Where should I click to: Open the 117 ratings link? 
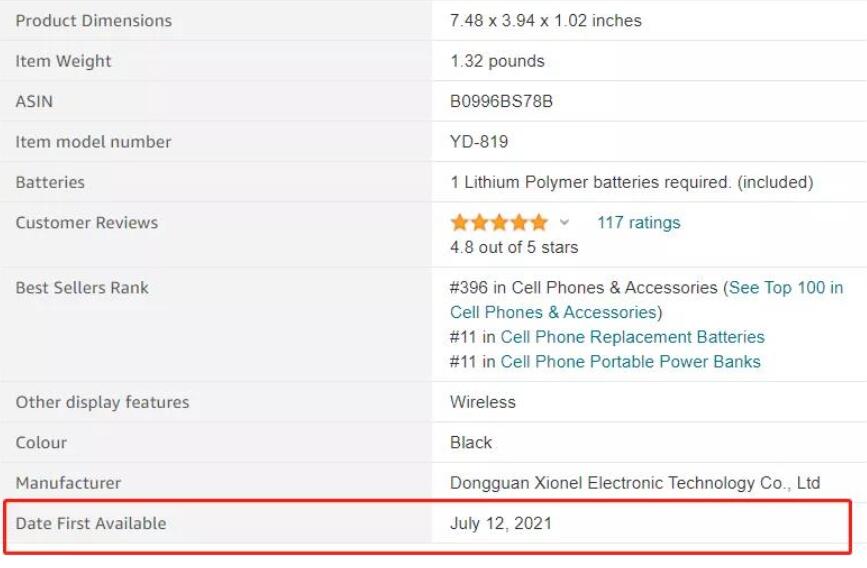638,222
